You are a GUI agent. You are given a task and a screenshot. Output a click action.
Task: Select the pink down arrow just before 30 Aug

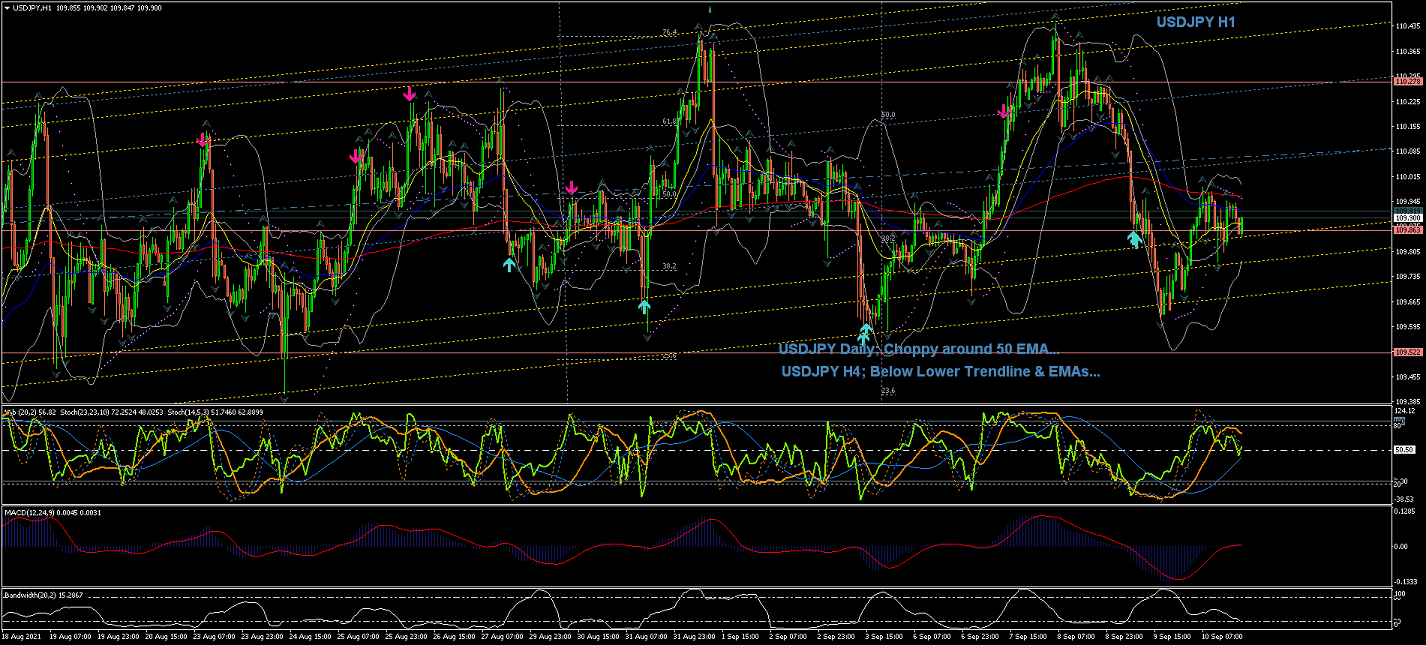point(571,187)
